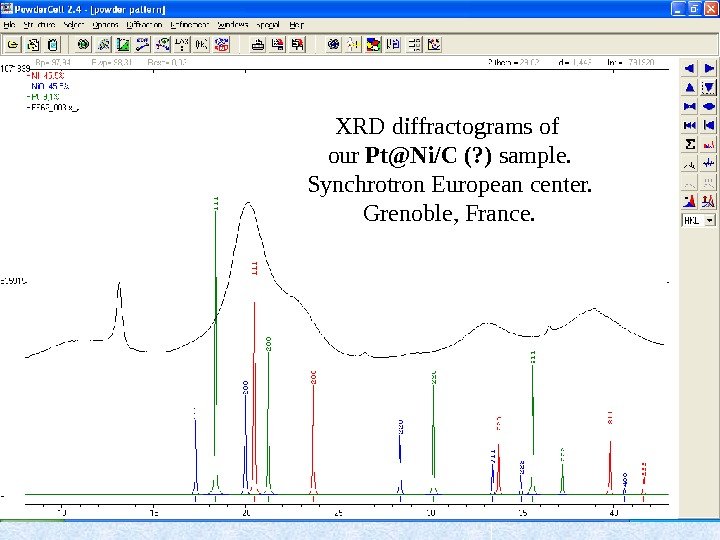This screenshot has height=540, width=720.
Task: Open the Windows menu
Action: (233, 25)
